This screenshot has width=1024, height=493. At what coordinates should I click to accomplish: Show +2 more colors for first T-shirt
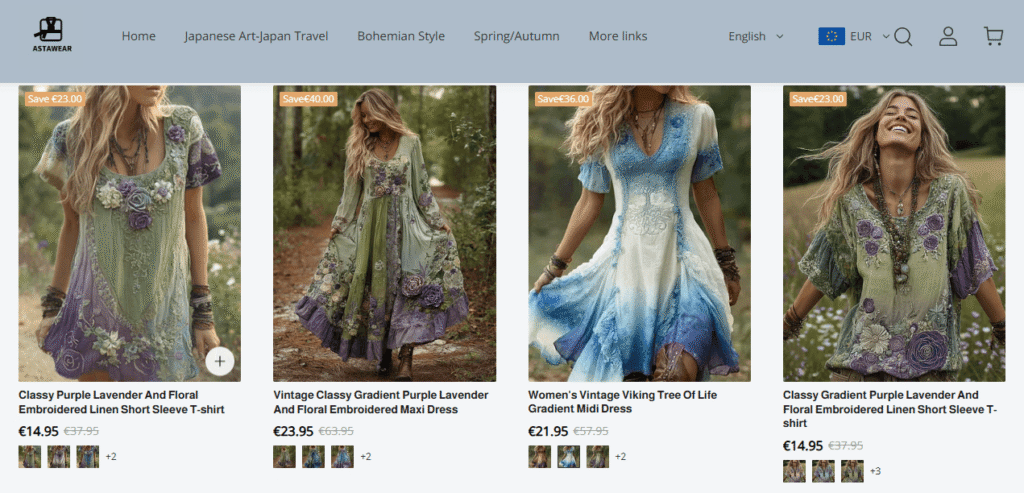111,456
